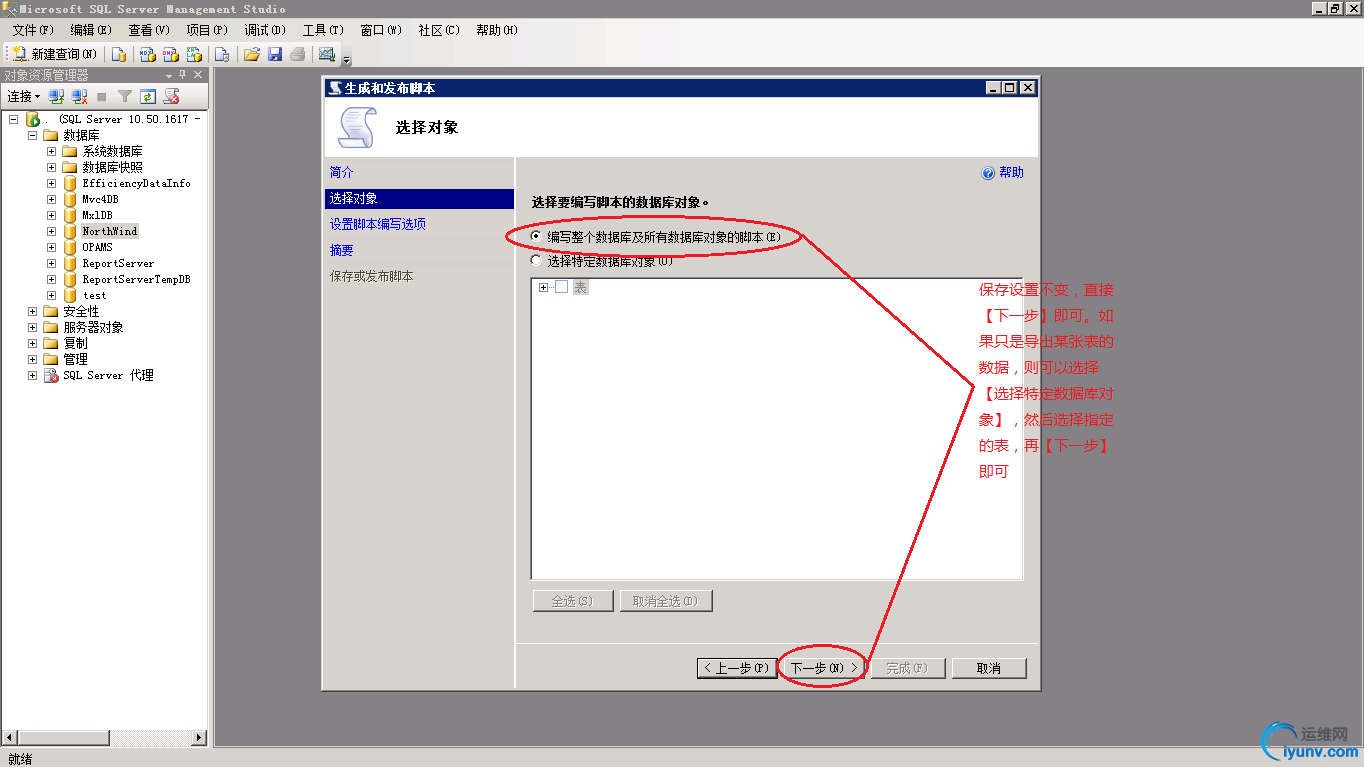Open Object Explorer window position dropdown arrow
Viewport: 1364px width, 768px height.
pyautogui.click(x=169, y=76)
